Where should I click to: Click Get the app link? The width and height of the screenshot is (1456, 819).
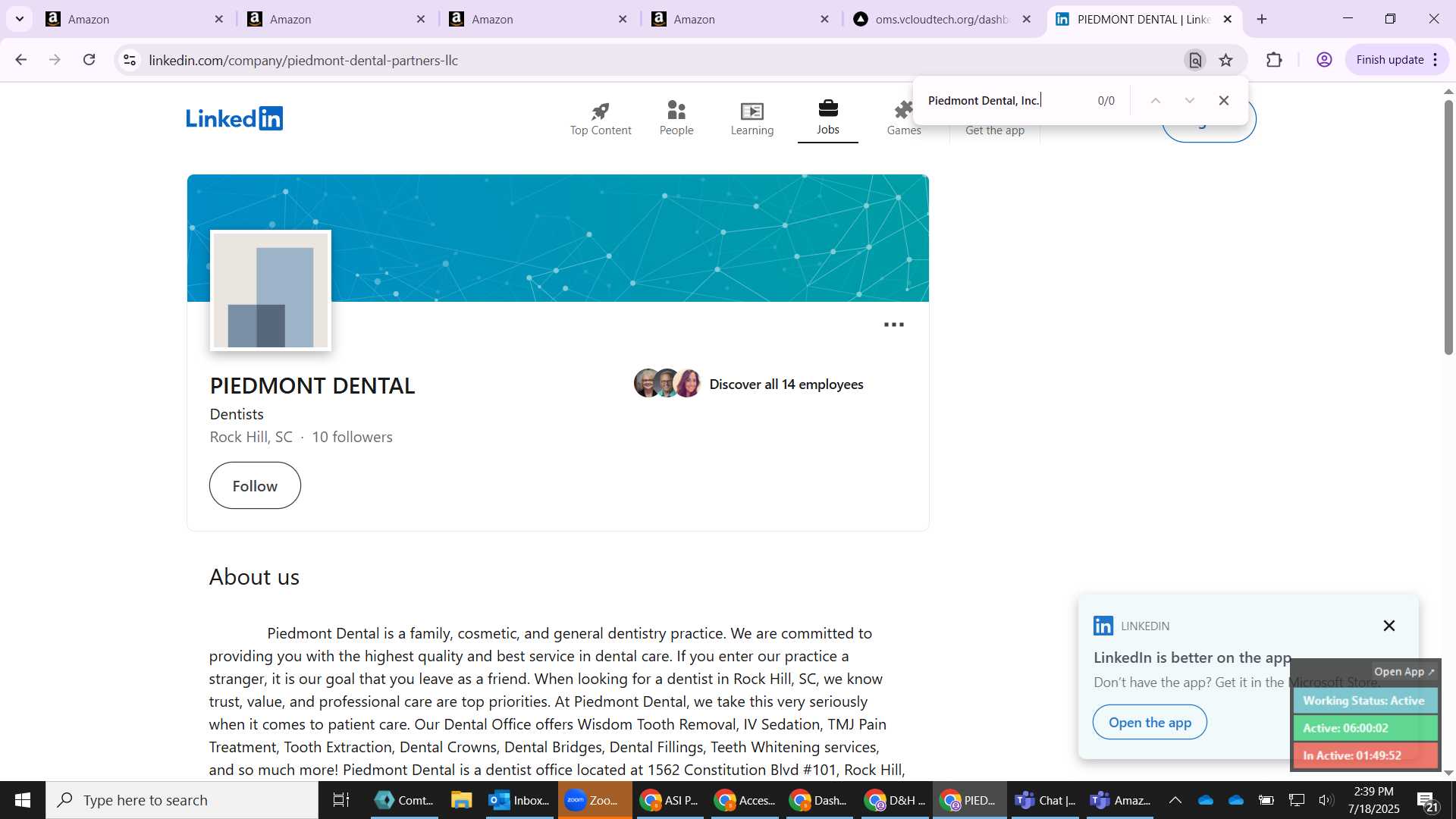(995, 130)
